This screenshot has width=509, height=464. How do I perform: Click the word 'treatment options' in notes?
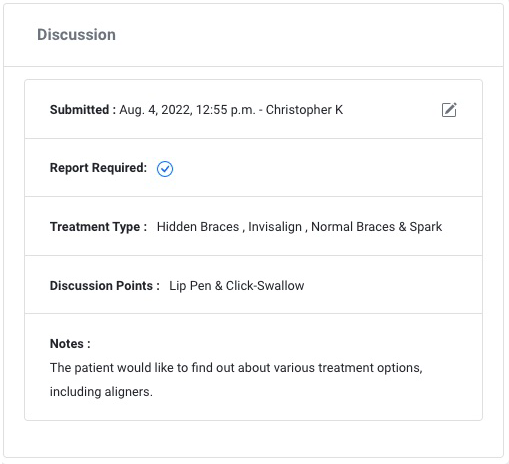point(370,368)
